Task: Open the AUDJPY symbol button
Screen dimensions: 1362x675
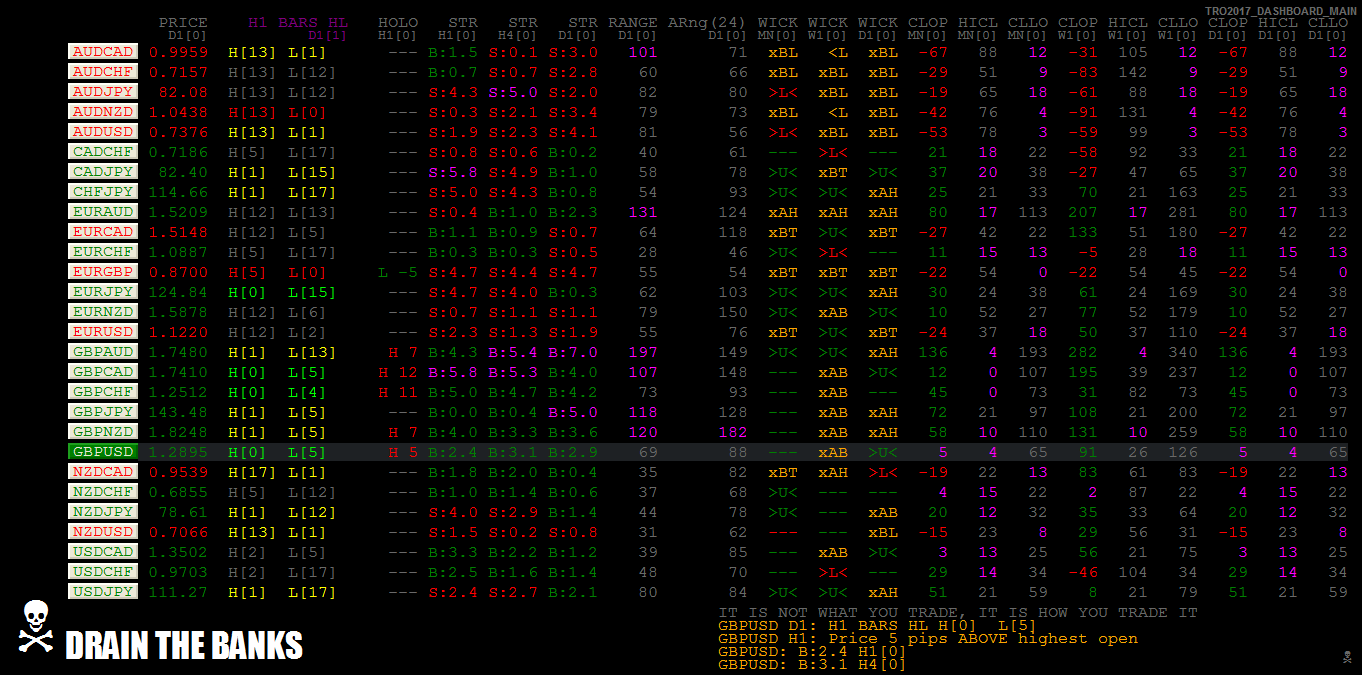Action: (103, 91)
